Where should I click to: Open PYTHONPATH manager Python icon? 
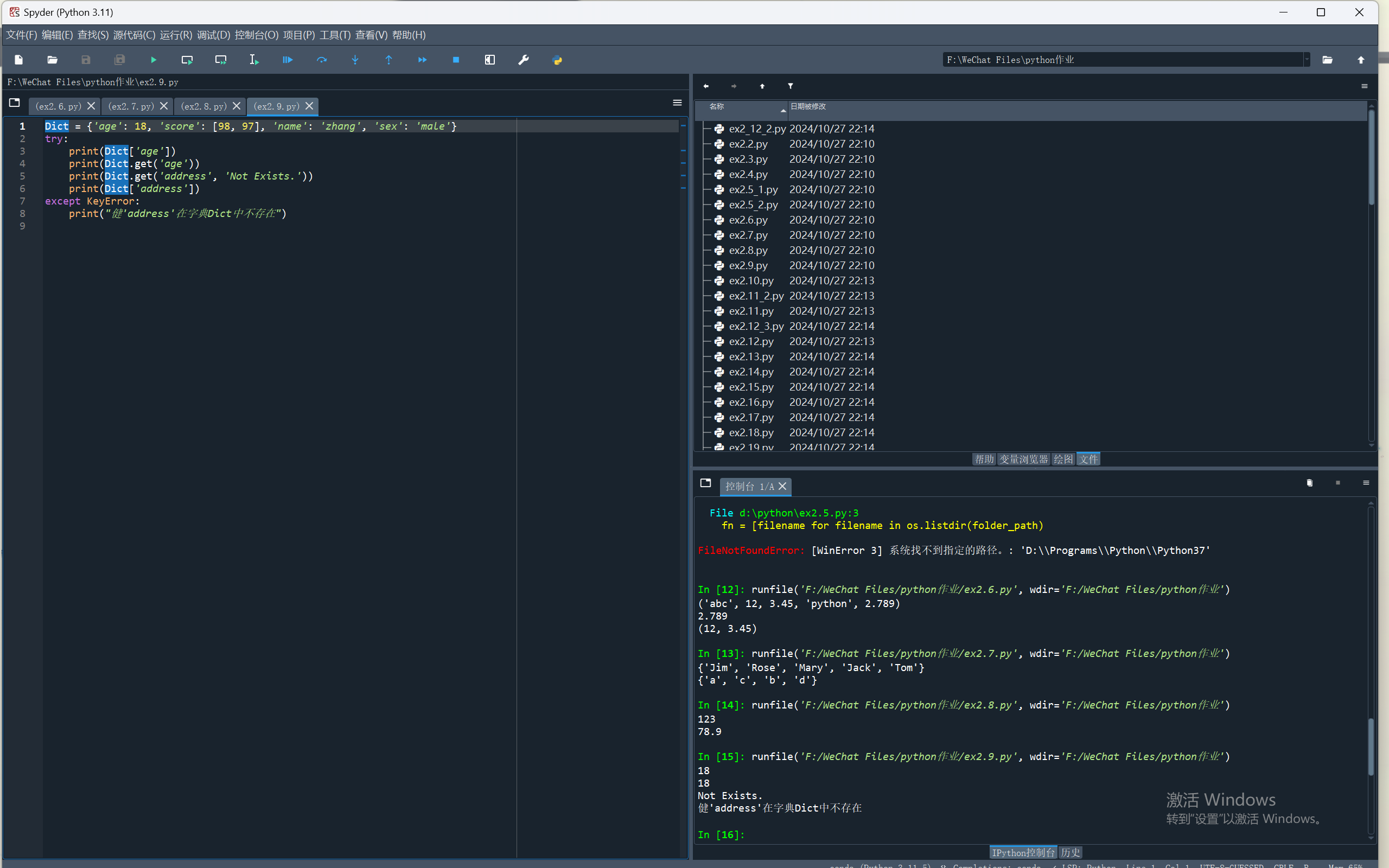pyautogui.click(x=557, y=60)
